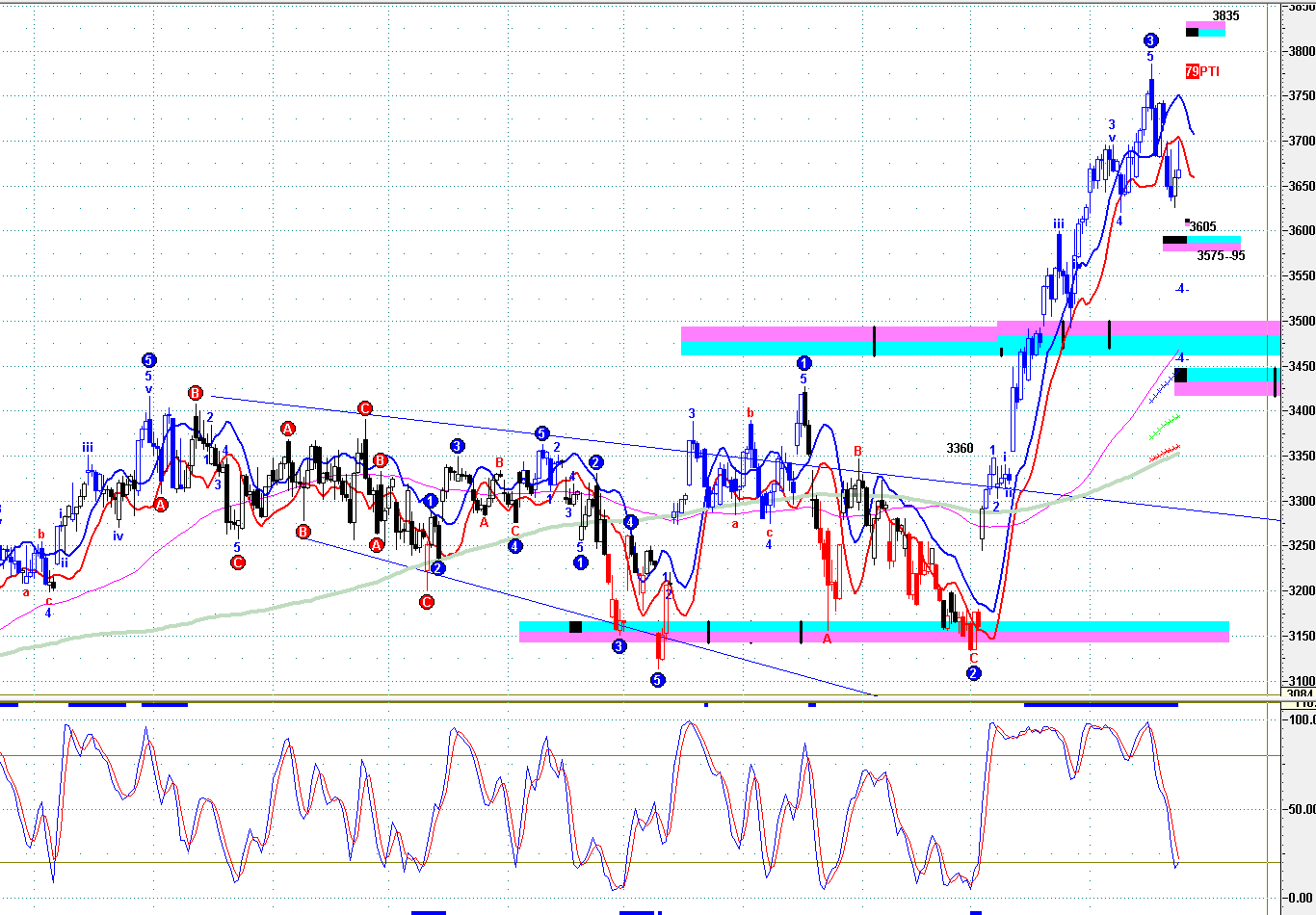Click the 100.0 oscillator axis label

coord(1303,719)
